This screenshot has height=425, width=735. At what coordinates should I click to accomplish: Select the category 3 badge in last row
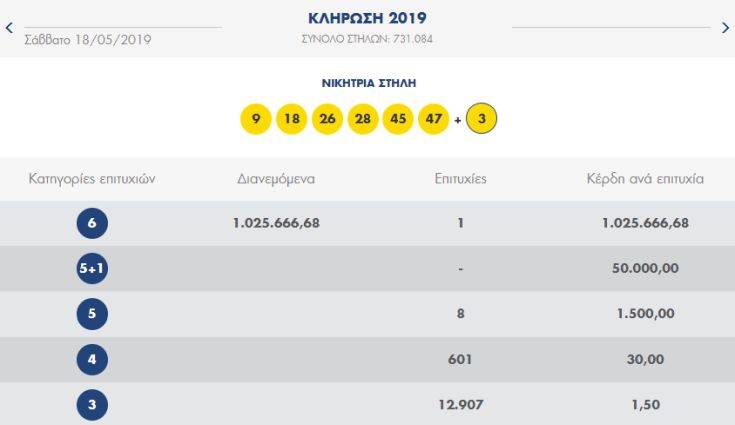pos(92,405)
